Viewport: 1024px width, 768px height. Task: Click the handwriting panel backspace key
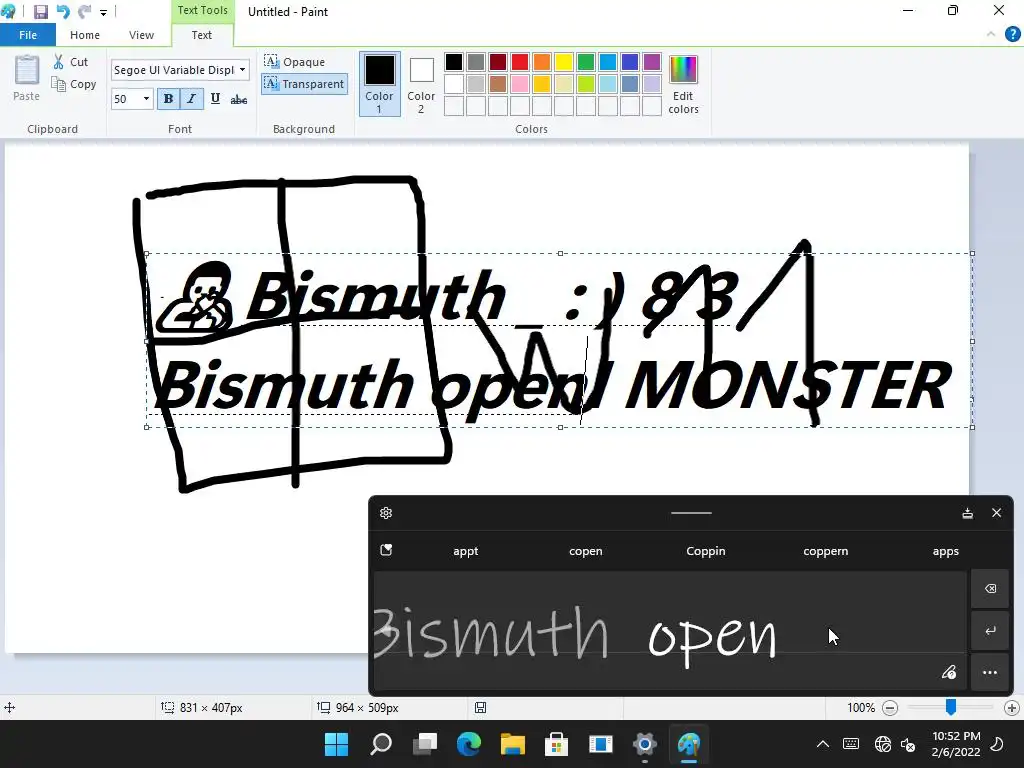[x=990, y=588]
